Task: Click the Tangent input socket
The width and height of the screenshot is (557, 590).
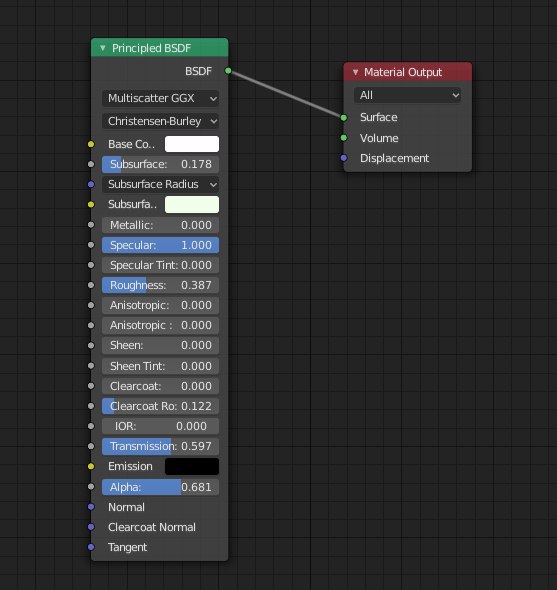Action: click(x=91, y=547)
